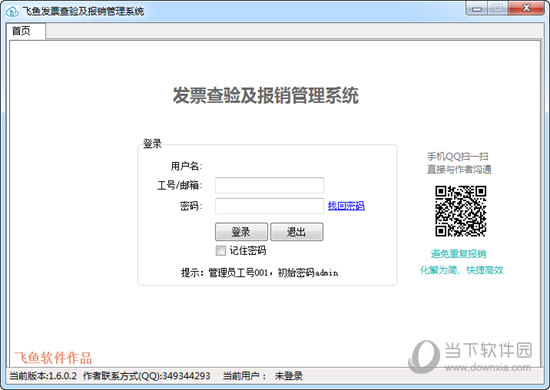Click the 发票查验及报销管理系统 heading
This screenshot has height=390, width=550.
click(266, 95)
